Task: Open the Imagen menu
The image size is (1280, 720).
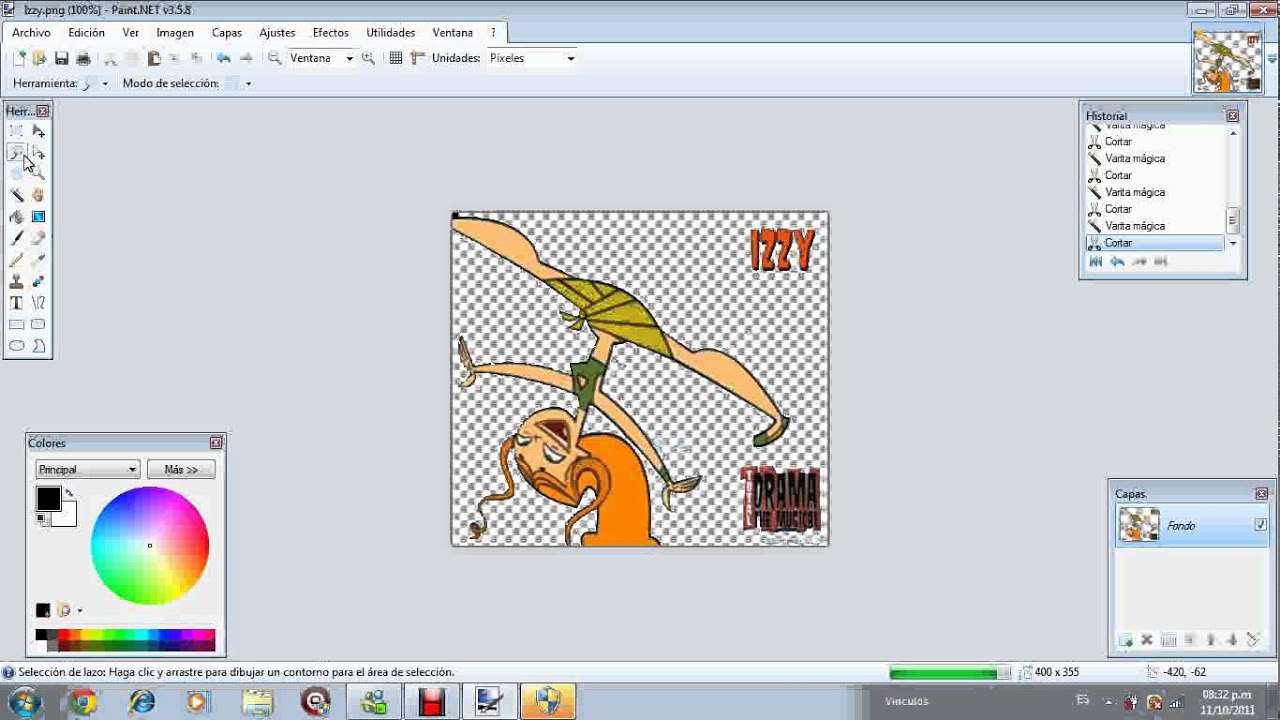Action: [175, 32]
